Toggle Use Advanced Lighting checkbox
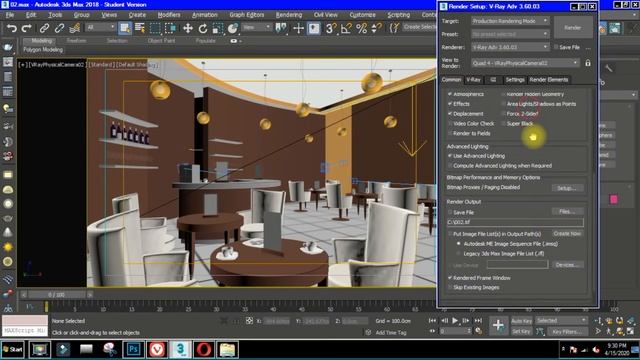 (x=450, y=156)
